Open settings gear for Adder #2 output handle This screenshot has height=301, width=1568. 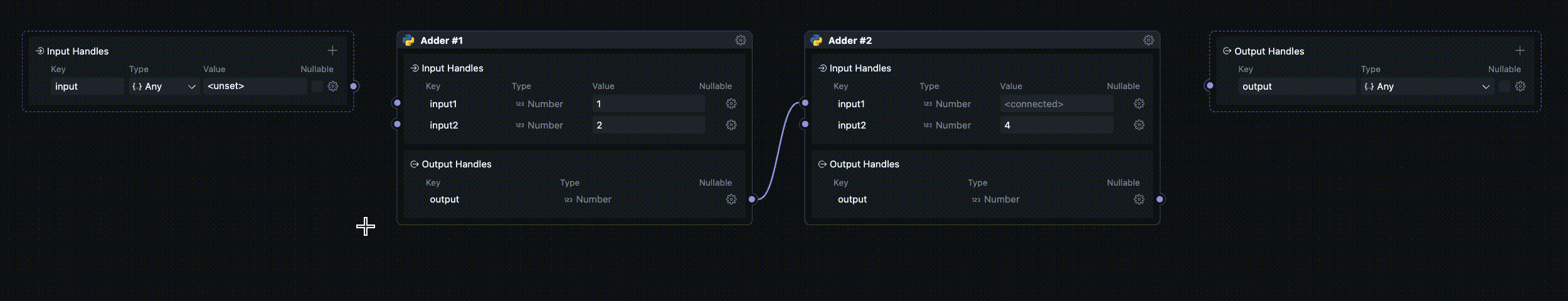(x=1139, y=199)
